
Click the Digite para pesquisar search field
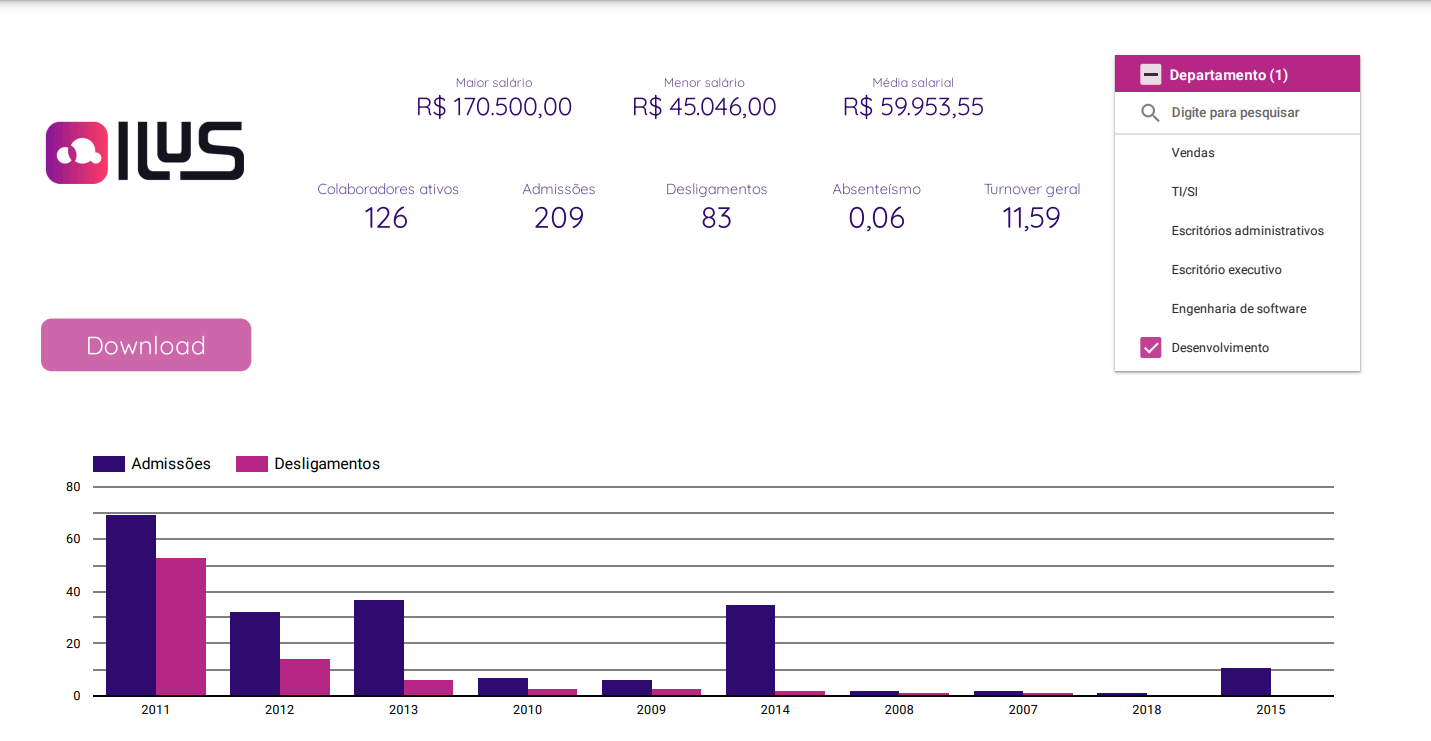click(1237, 113)
